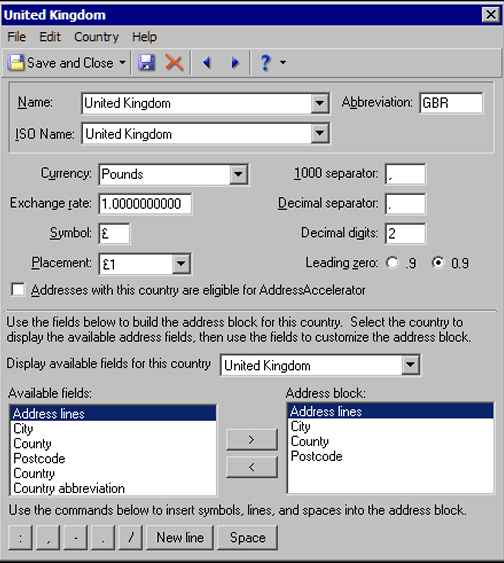
Task: Close the United Kingdom window
Action: point(490,15)
